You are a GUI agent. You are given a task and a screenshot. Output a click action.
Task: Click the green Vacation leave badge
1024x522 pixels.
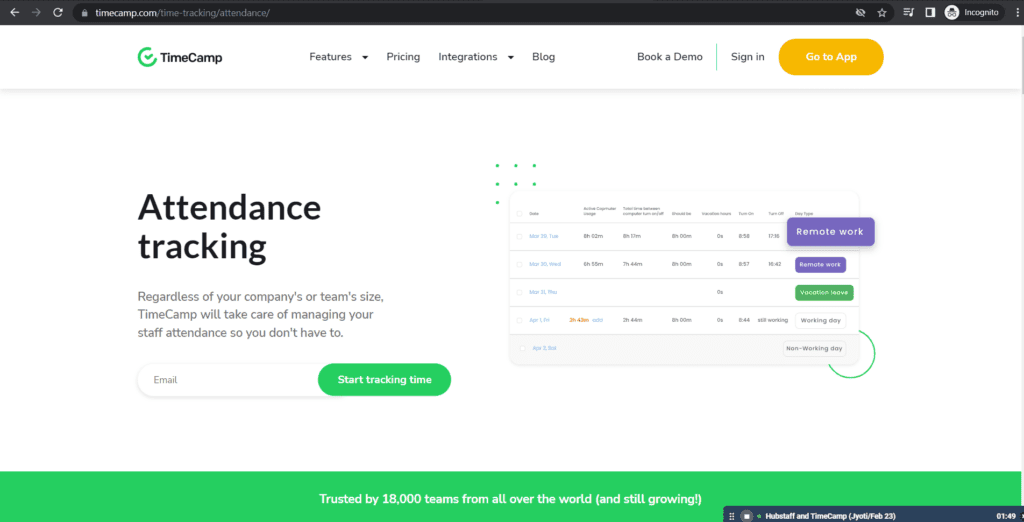click(x=824, y=293)
